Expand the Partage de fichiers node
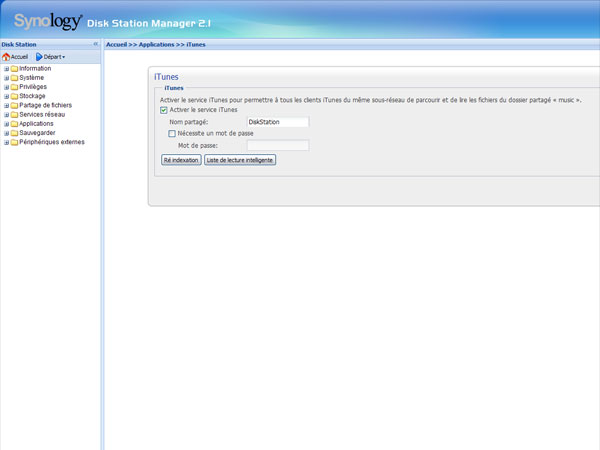The height and width of the screenshot is (450, 600). pos(7,106)
